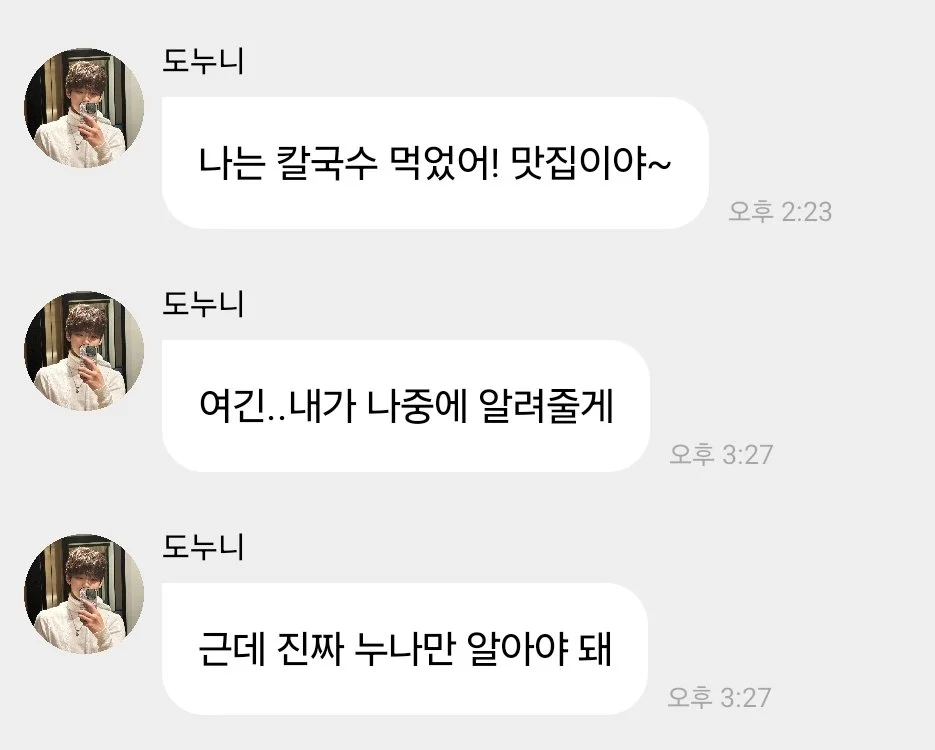Select the 여긴..내가 나중에 알려줄게 message bubble

[405, 406]
